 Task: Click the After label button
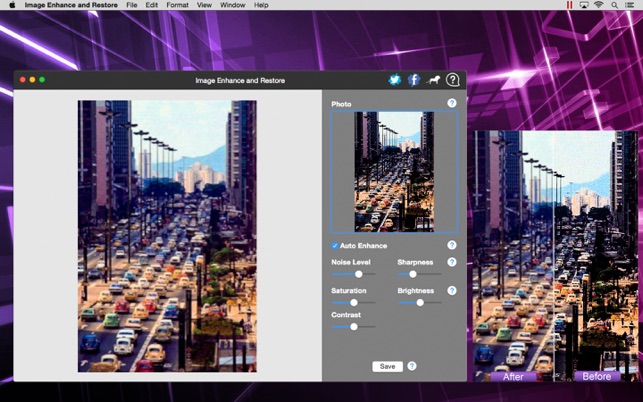513,377
